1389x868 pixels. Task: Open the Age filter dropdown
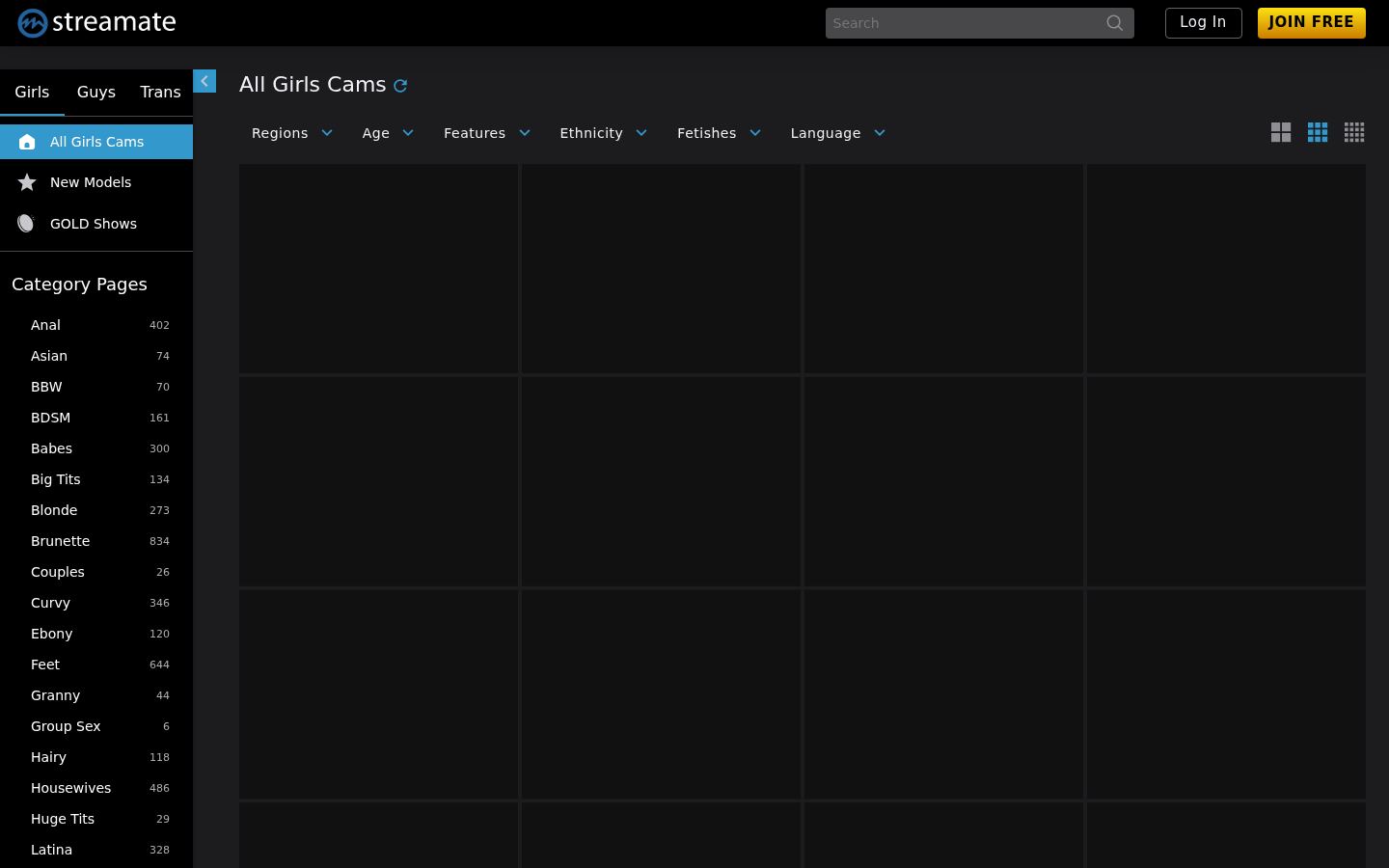388,133
